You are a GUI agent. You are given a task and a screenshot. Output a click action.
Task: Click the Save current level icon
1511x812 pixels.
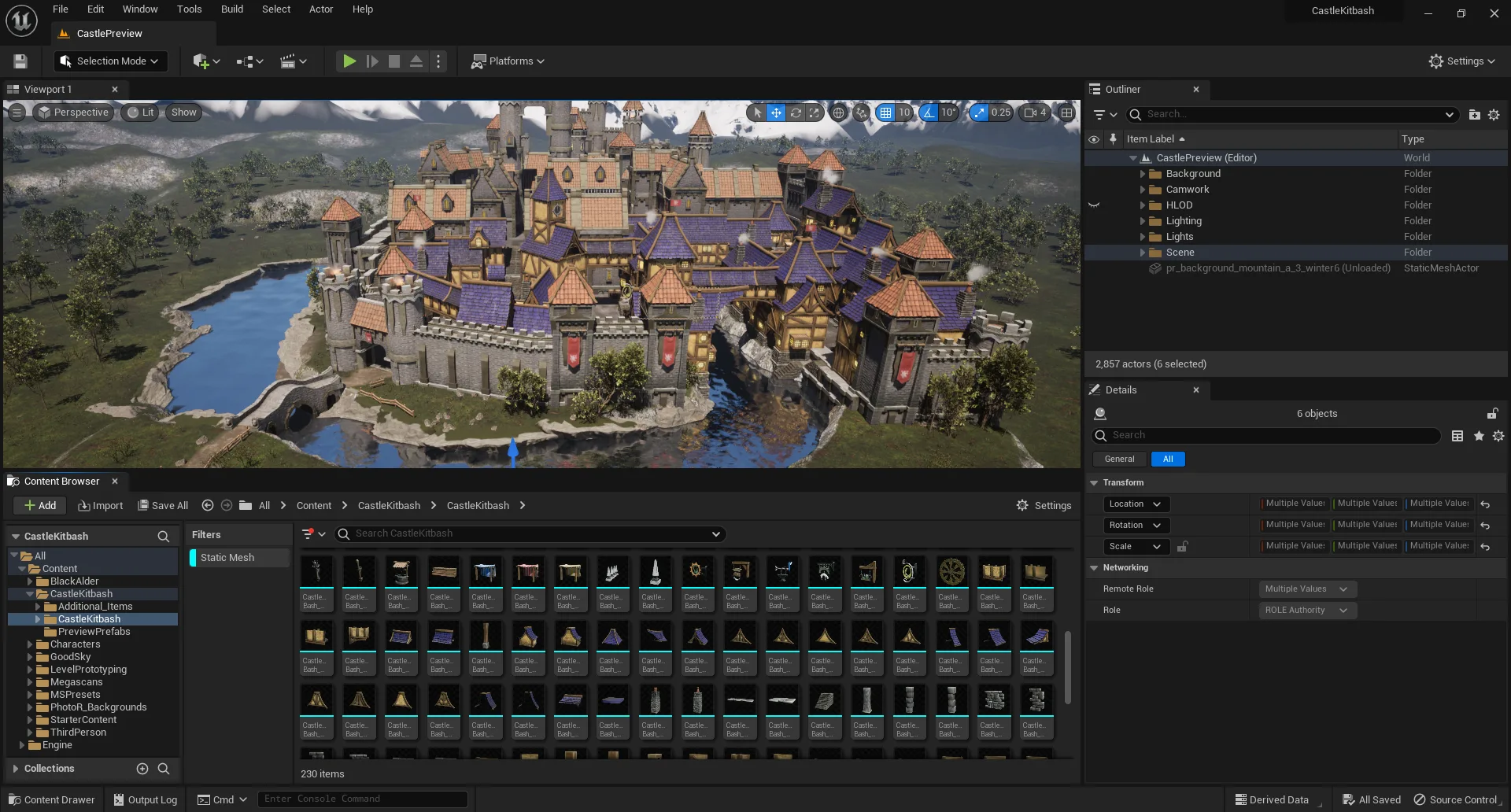(x=20, y=61)
